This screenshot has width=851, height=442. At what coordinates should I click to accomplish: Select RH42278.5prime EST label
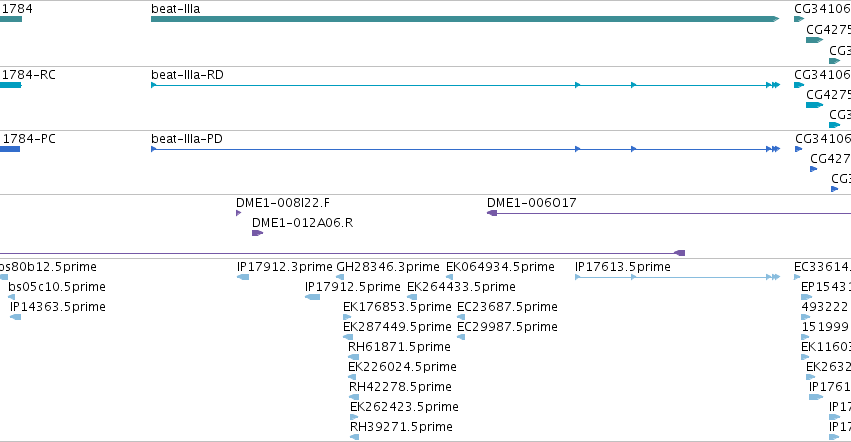click(400, 387)
